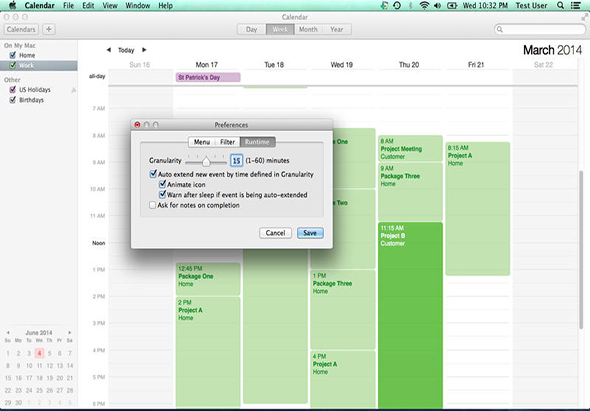Open Spotlight search in menu bar
The image size is (590, 411).
coord(560,5)
